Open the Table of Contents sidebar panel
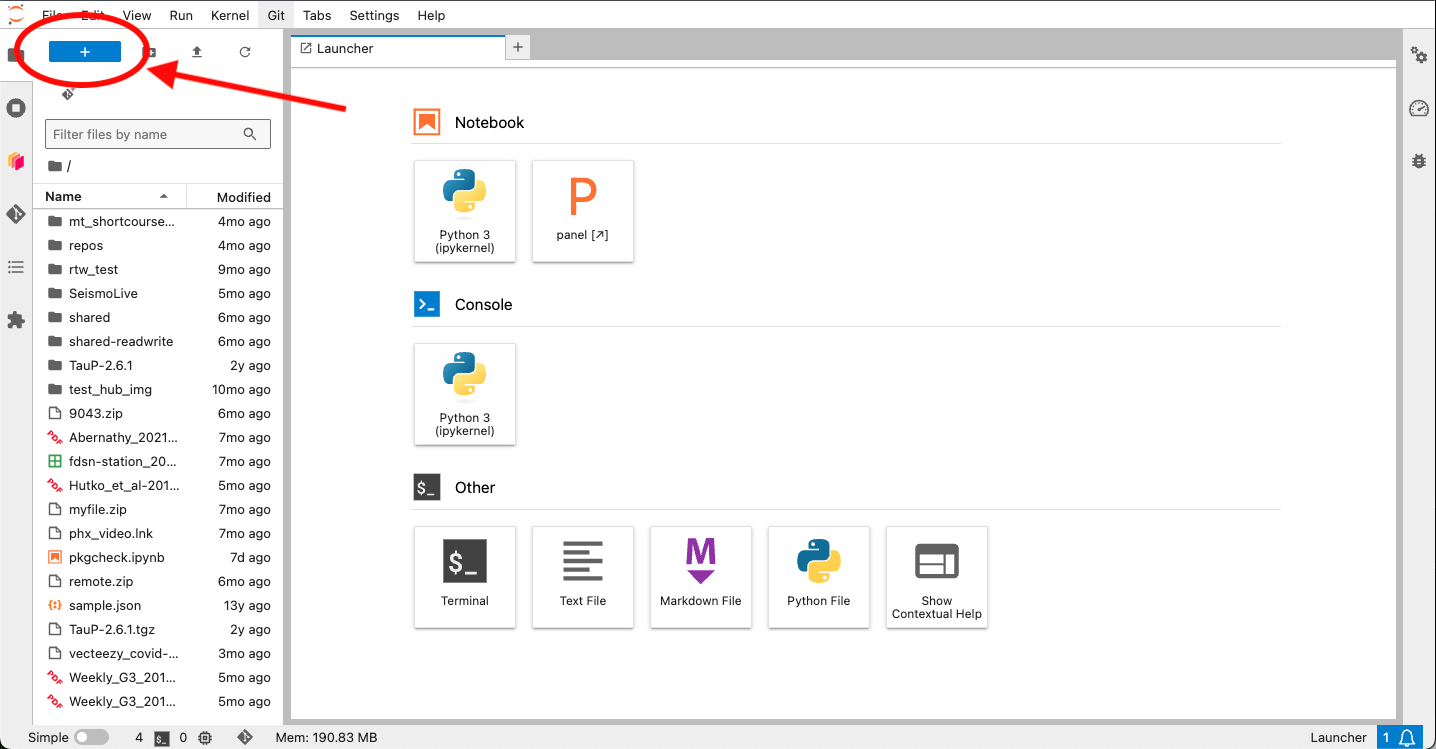The width and height of the screenshot is (1436, 749). pos(16,267)
